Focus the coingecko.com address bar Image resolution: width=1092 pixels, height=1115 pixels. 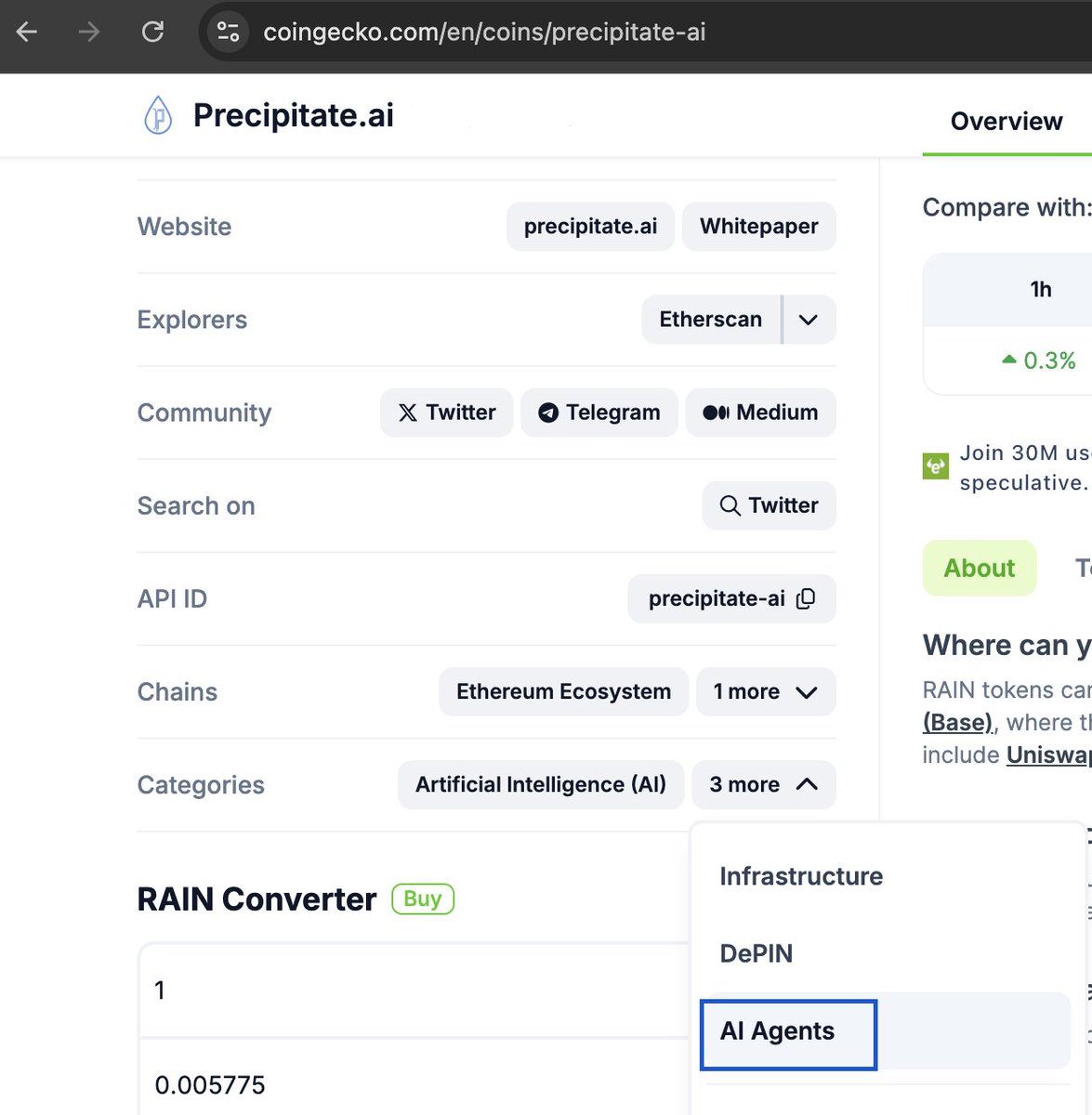[484, 32]
